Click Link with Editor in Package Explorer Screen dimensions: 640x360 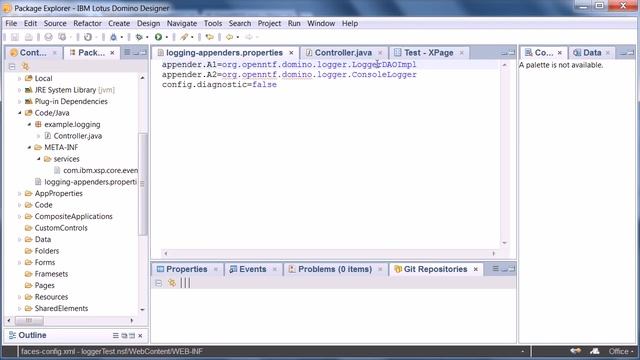tap(25, 67)
